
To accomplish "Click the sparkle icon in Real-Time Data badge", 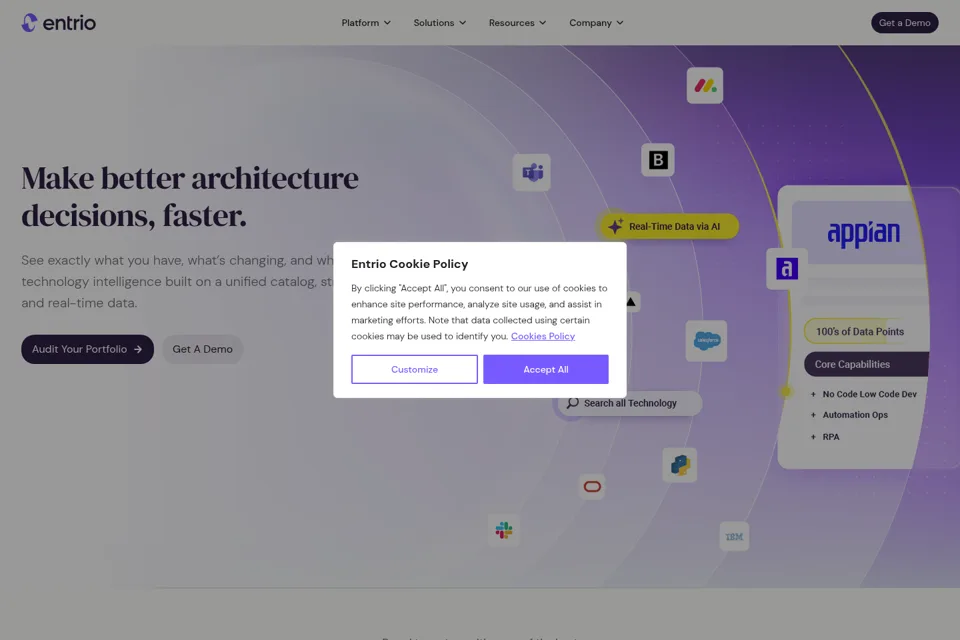I will tap(615, 226).
